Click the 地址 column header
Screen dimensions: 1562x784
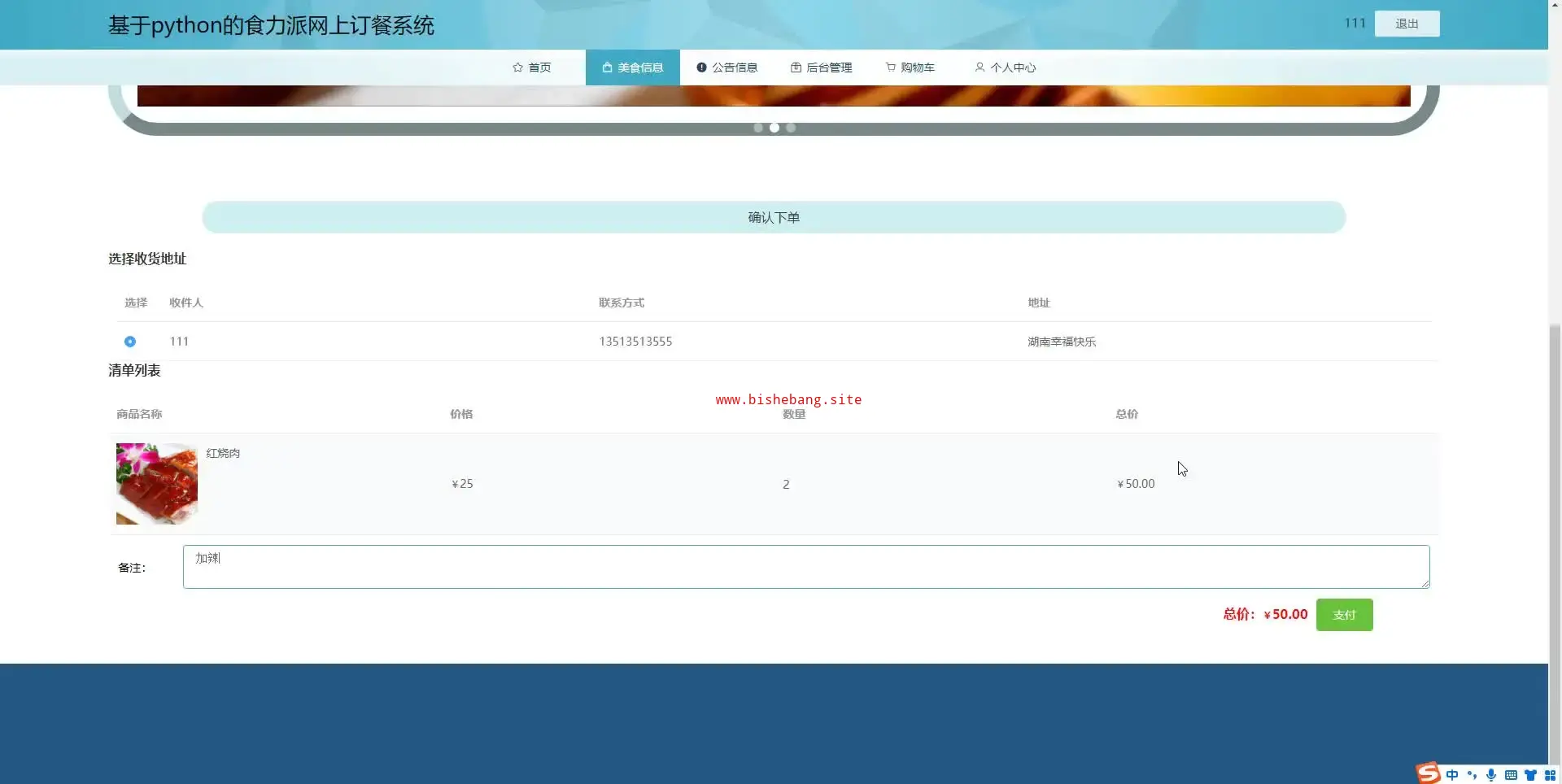[x=1039, y=303]
